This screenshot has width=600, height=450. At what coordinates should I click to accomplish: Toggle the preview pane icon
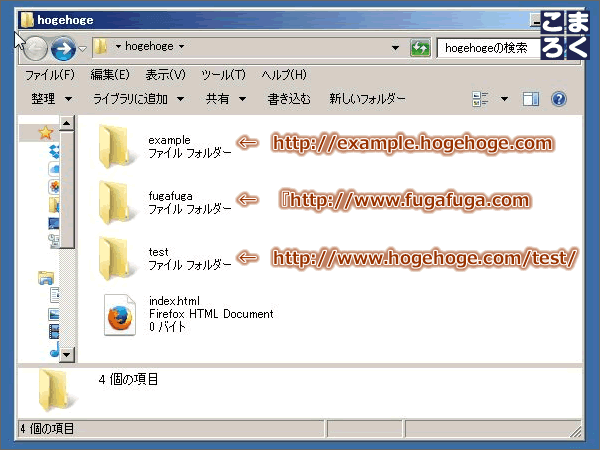point(531,99)
